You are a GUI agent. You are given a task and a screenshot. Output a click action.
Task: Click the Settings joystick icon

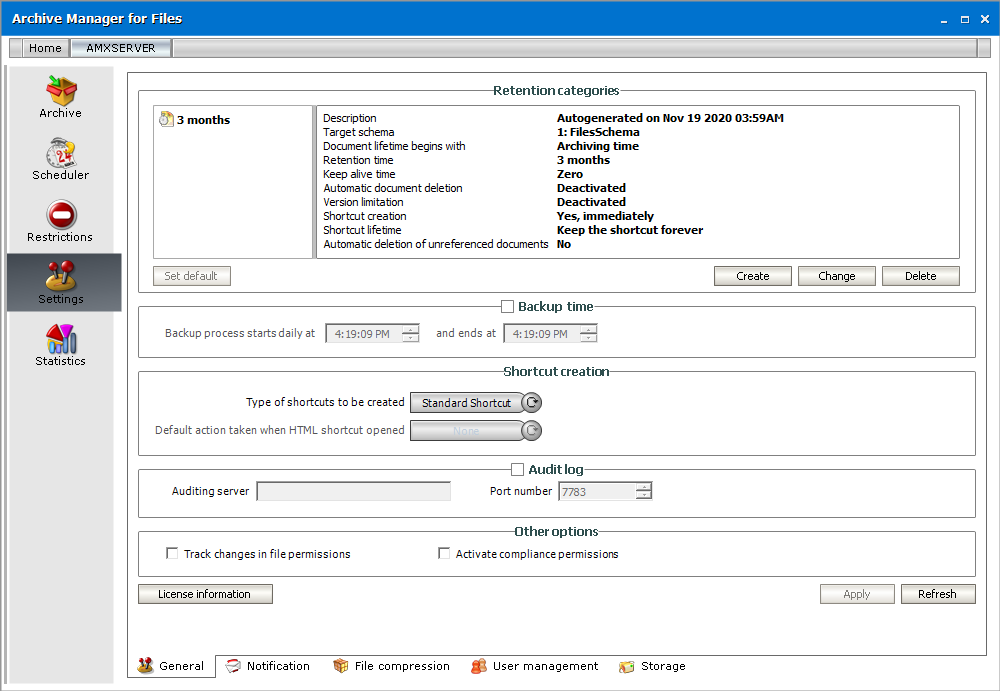point(61,277)
